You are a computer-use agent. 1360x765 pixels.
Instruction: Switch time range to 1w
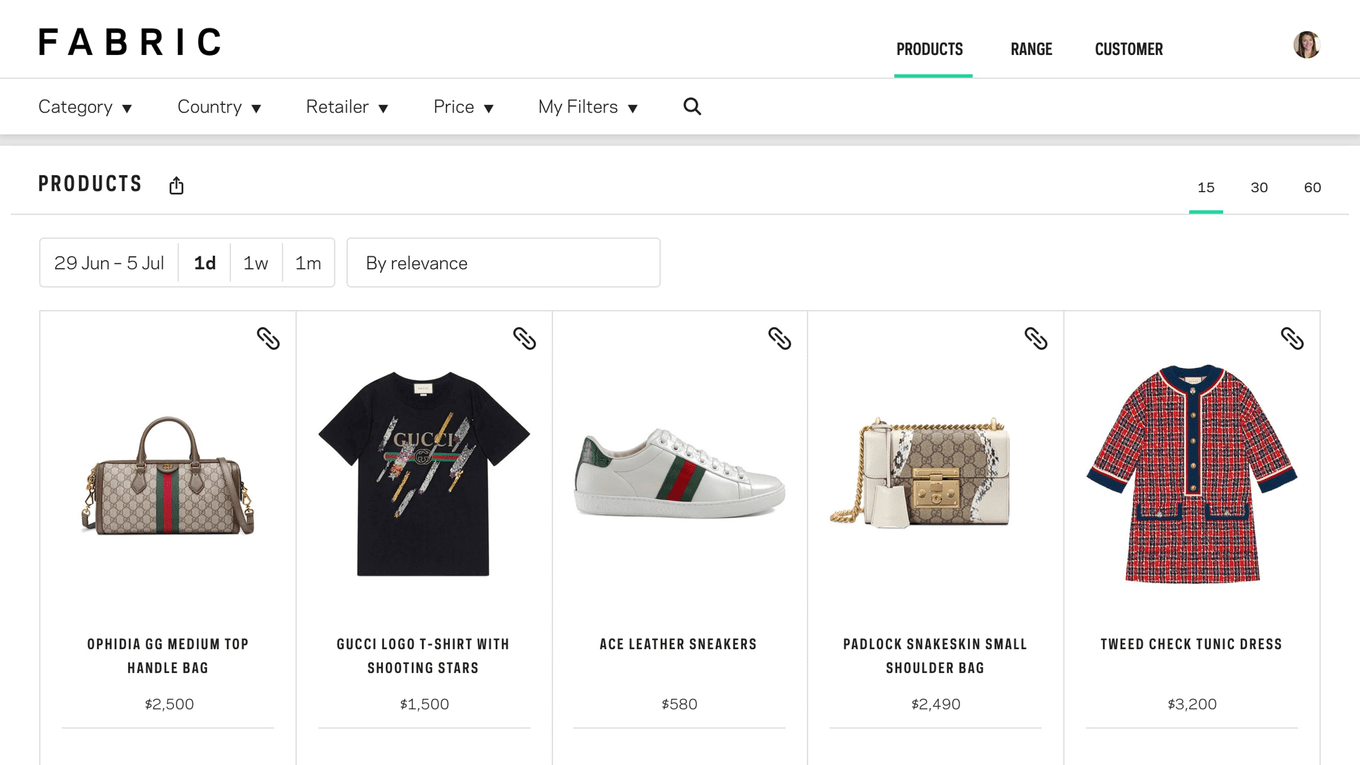[x=256, y=263]
